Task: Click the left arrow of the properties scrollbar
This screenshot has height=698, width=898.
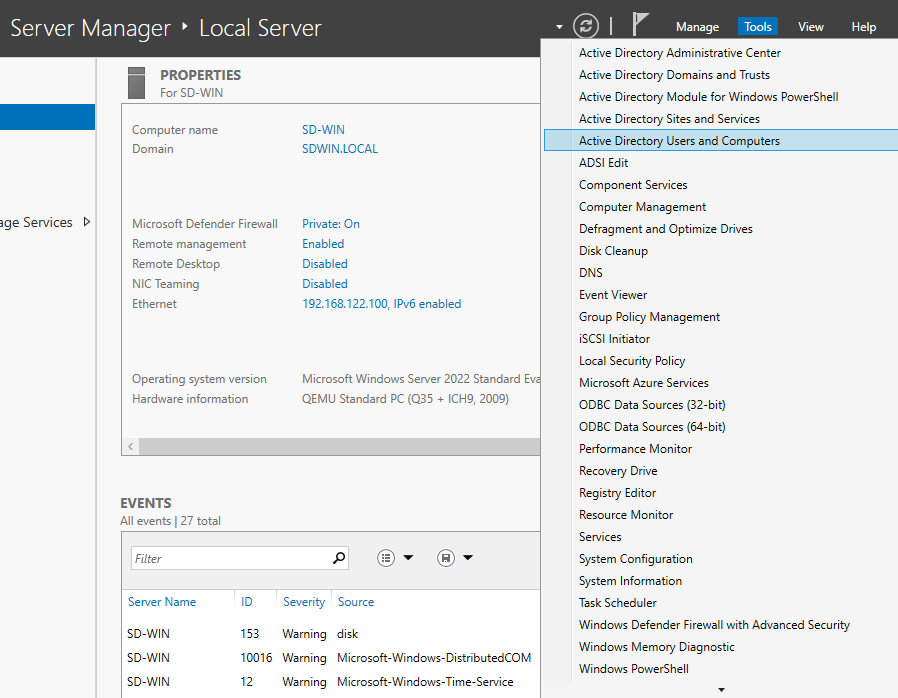Action: tap(131, 447)
